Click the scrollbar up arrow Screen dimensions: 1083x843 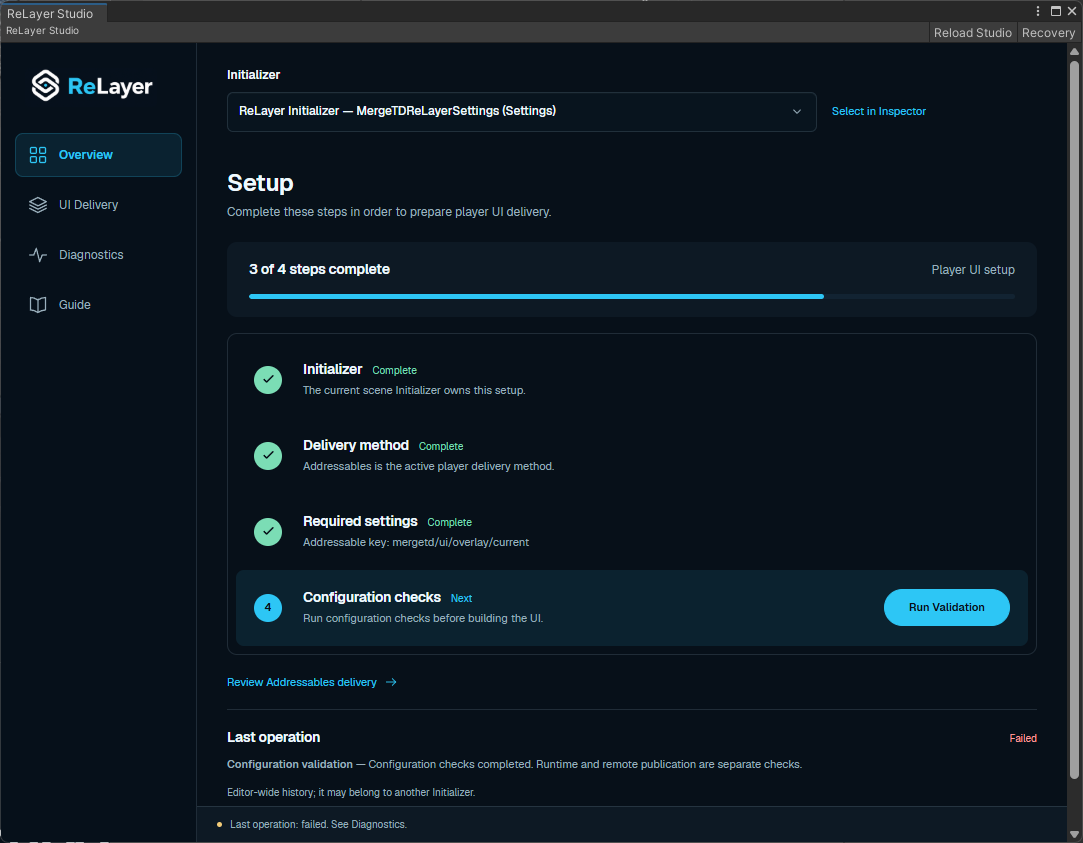(x=1074, y=51)
